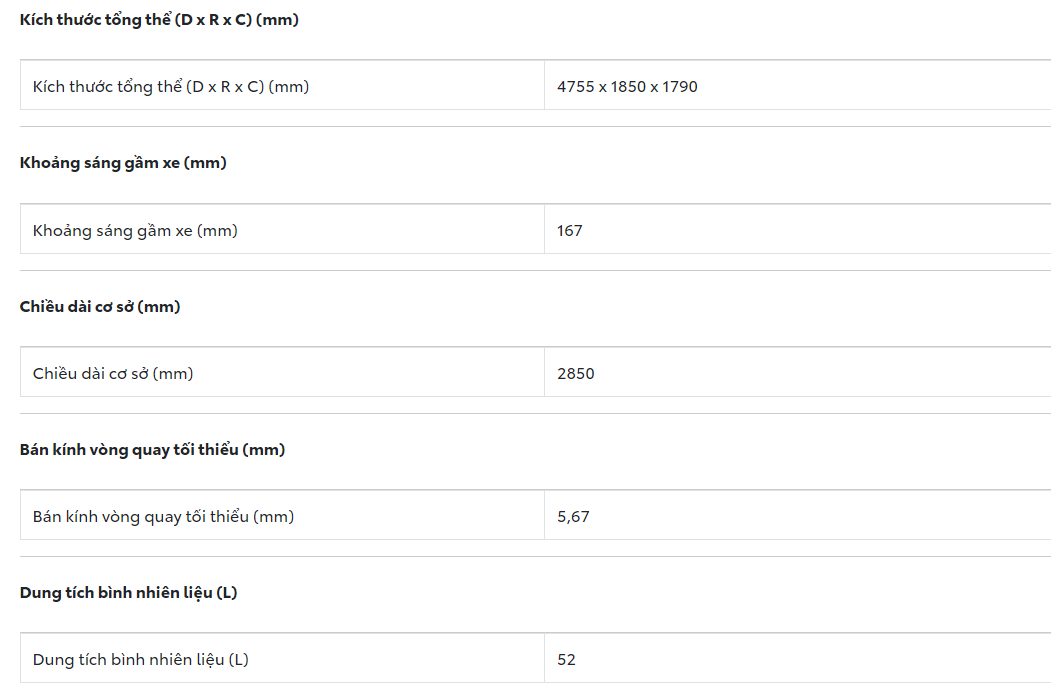The height and width of the screenshot is (692, 1051).
Task: Click the (D x R x C) text in the top section heading
Action: coord(213,20)
